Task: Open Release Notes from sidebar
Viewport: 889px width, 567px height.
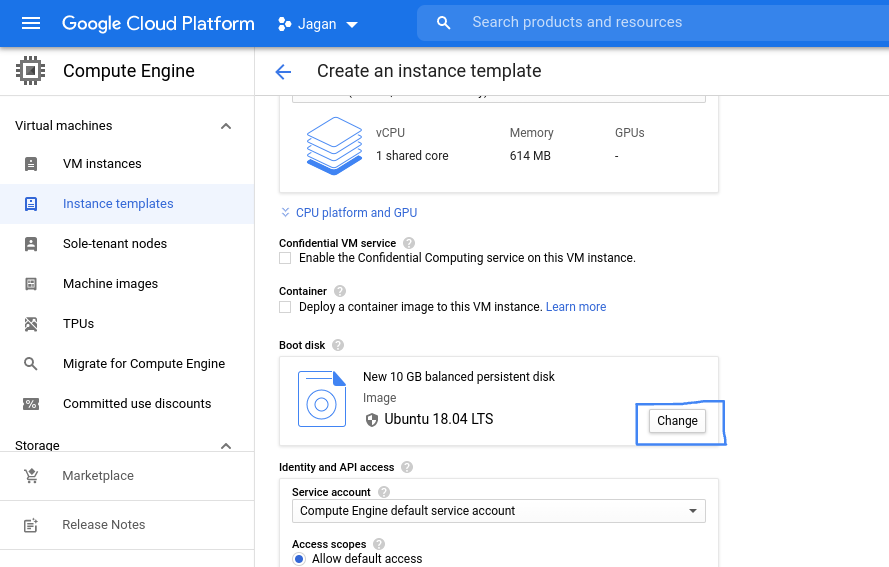Action: click(103, 525)
